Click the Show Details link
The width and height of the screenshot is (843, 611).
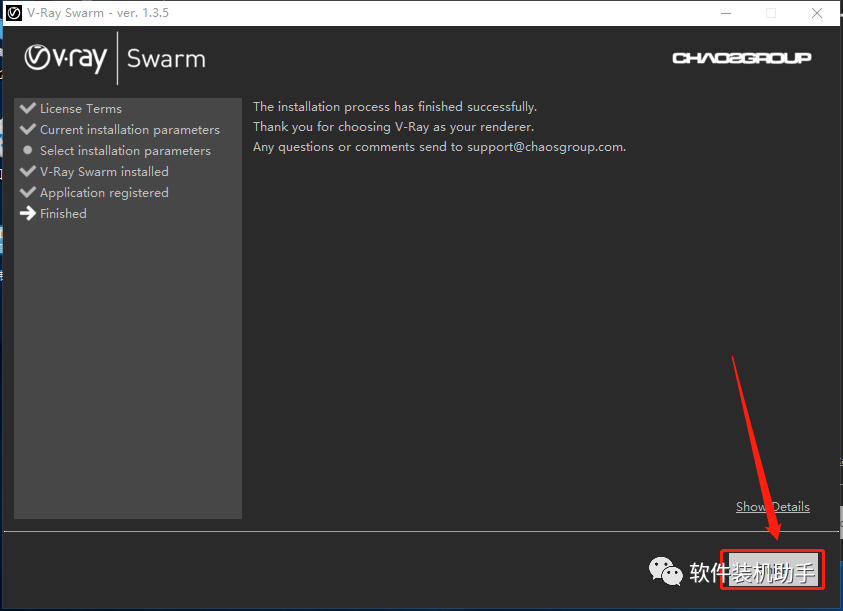[773, 507]
